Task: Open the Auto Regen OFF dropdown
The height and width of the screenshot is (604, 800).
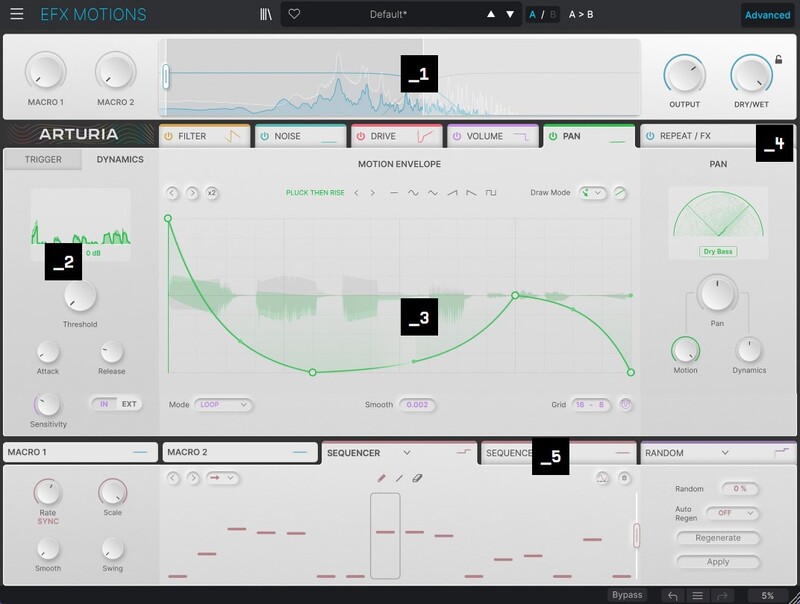Action: click(733, 513)
